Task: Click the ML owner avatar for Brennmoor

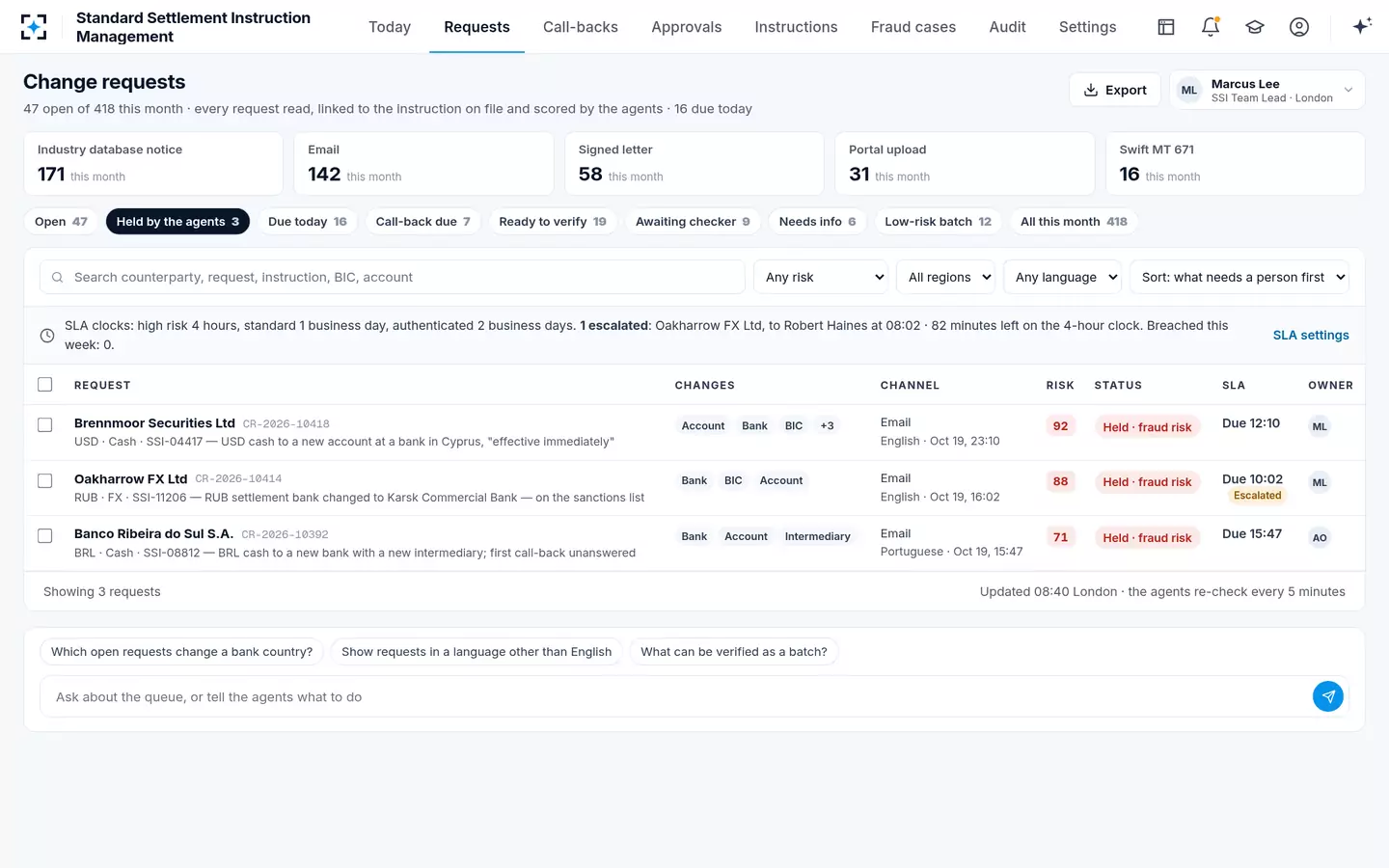Action: point(1320,426)
